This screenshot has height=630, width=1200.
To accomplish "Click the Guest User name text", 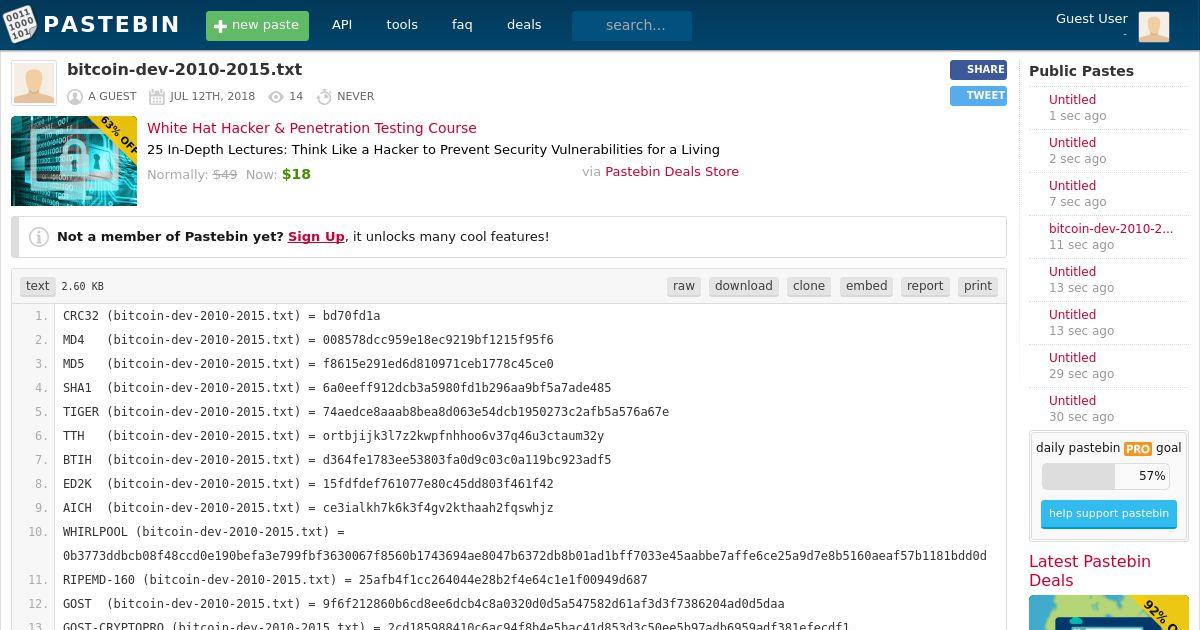I will coord(1092,18).
